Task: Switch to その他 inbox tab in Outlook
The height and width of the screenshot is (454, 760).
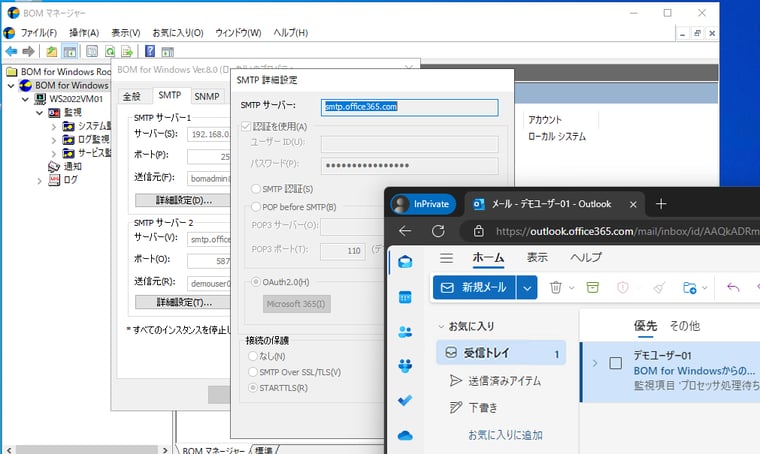Action: tap(684, 326)
